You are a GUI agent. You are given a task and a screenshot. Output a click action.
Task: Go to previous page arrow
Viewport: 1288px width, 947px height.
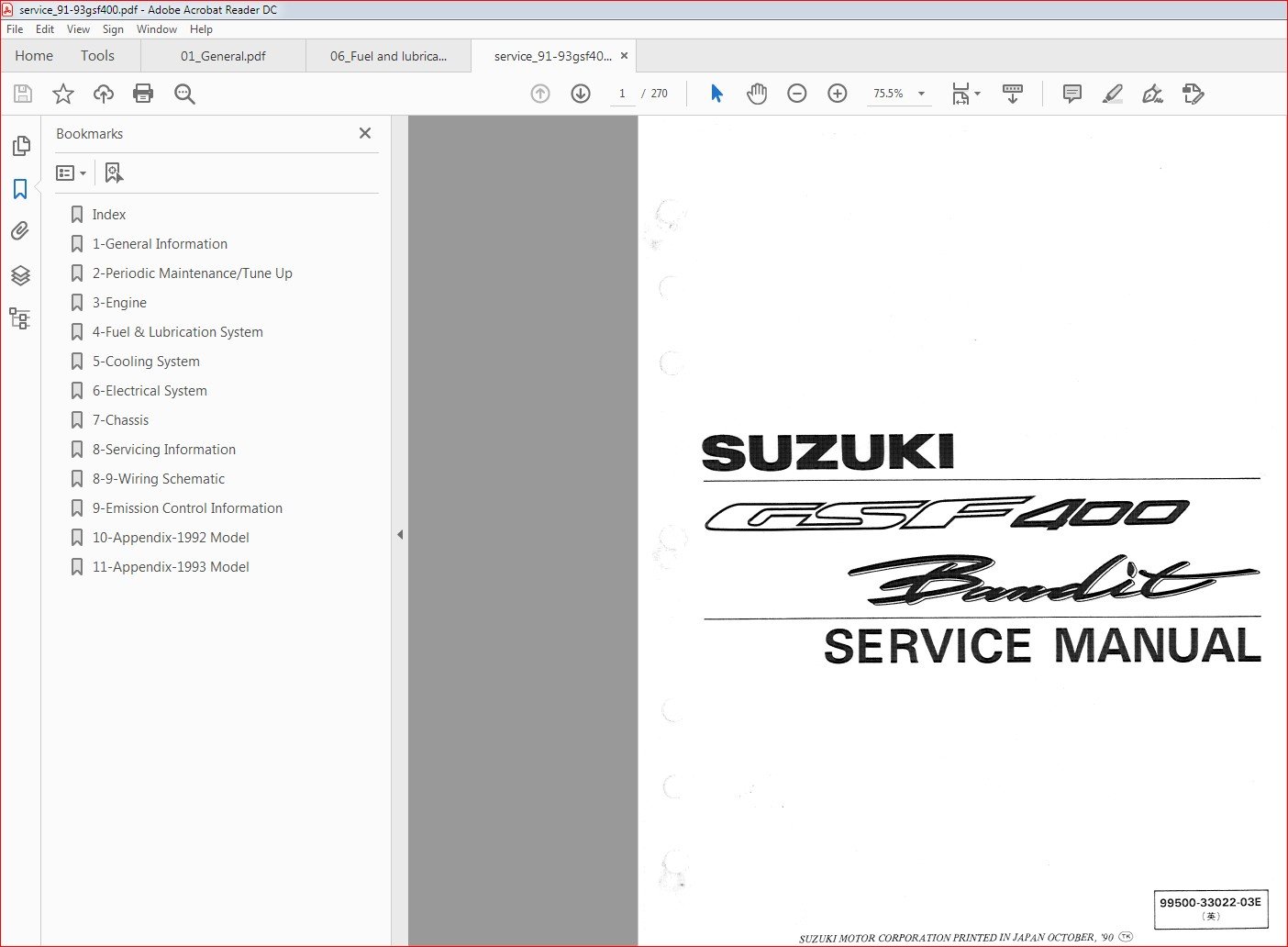click(x=540, y=94)
